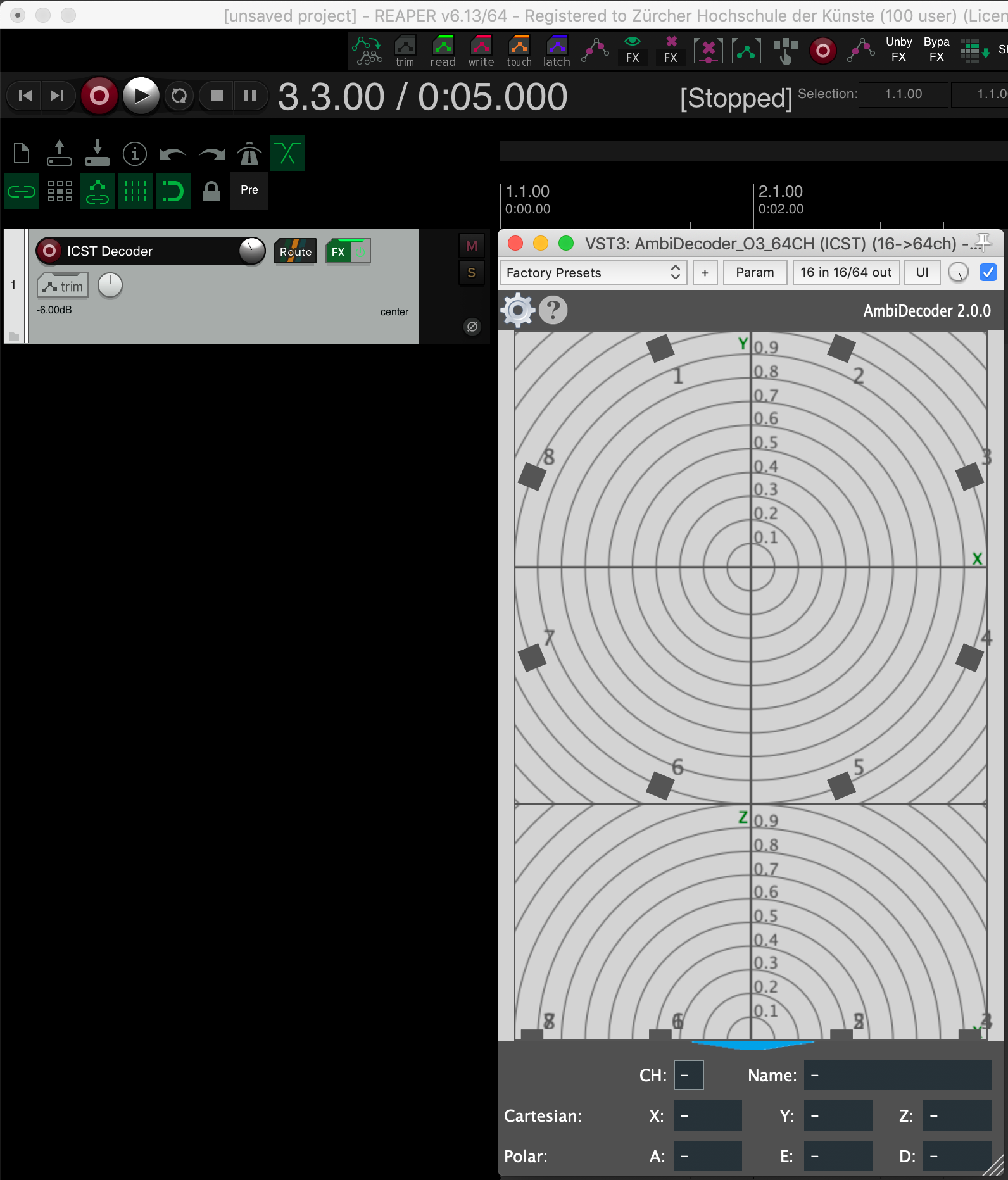Toggle snapping magnet icon
This screenshot has width=1008, height=1180.
tap(173, 191)
